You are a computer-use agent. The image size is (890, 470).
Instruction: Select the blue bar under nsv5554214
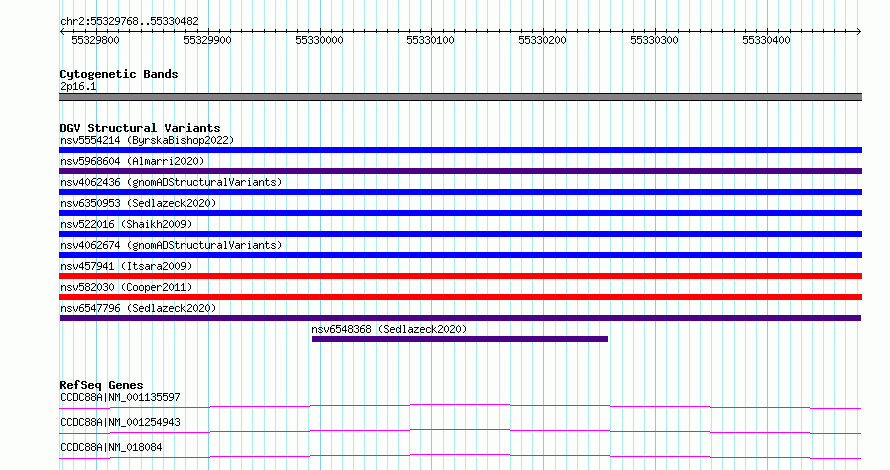coord(460,150)
